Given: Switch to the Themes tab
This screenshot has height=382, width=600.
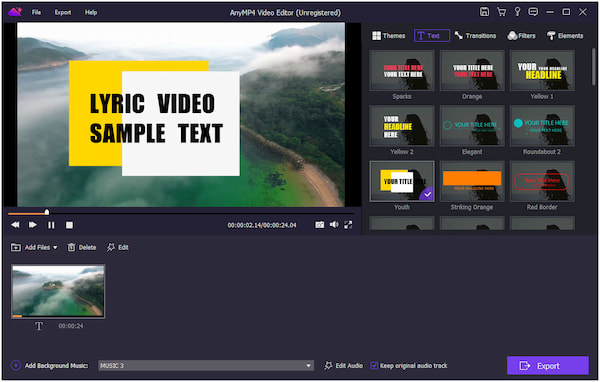Looking at the screenshot, I should pyautogui.click(x=388, y=36).
